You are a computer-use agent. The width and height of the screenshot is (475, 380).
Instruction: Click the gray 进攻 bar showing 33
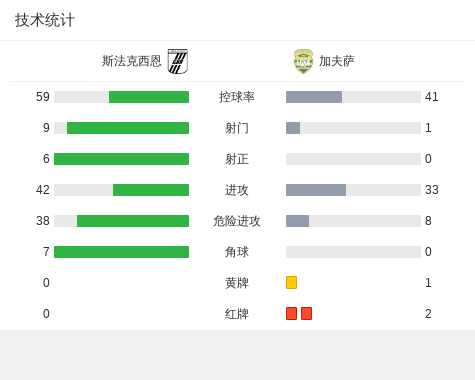(316, 190)
